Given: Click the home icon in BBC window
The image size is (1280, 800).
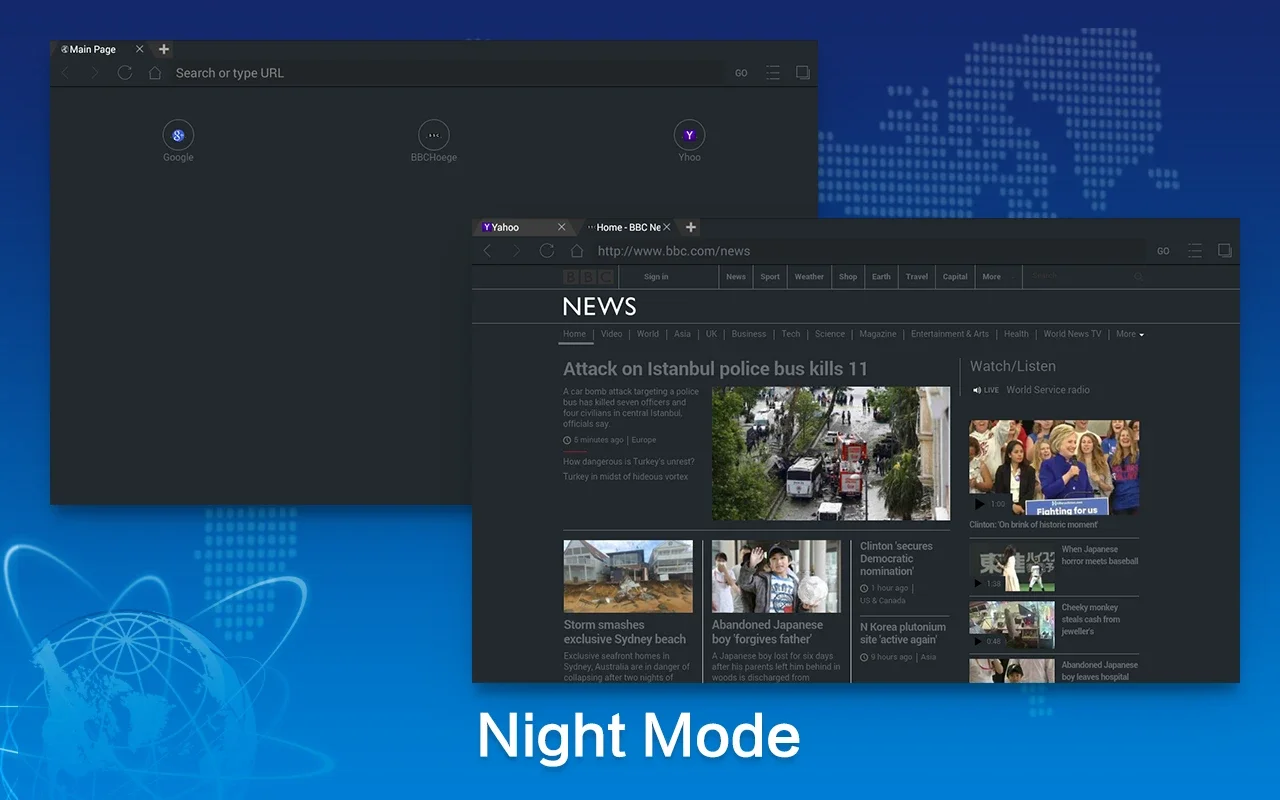Looking at the screenshot, I should (577, 251).
